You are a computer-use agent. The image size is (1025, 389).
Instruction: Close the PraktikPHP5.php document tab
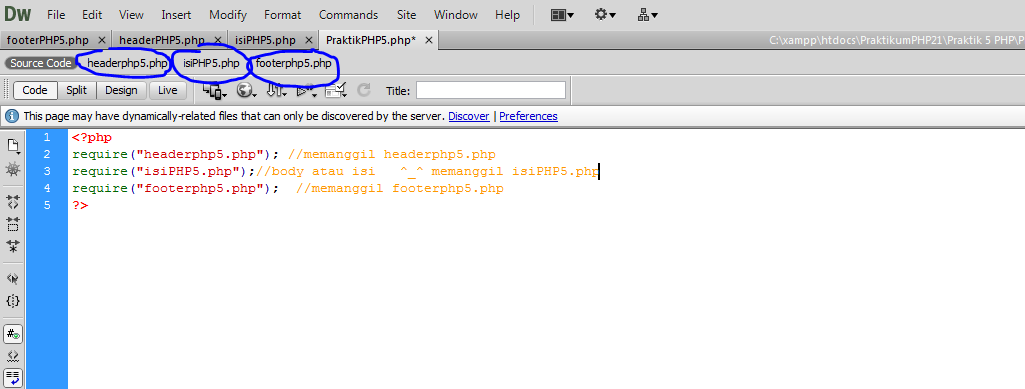tap(429, 40)
